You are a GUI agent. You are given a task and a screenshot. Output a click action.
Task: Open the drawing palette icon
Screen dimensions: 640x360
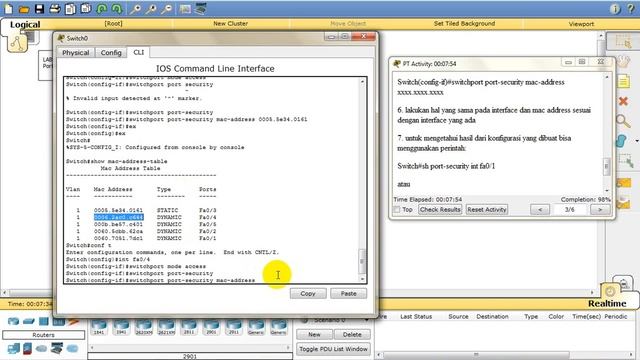(185, 9)
